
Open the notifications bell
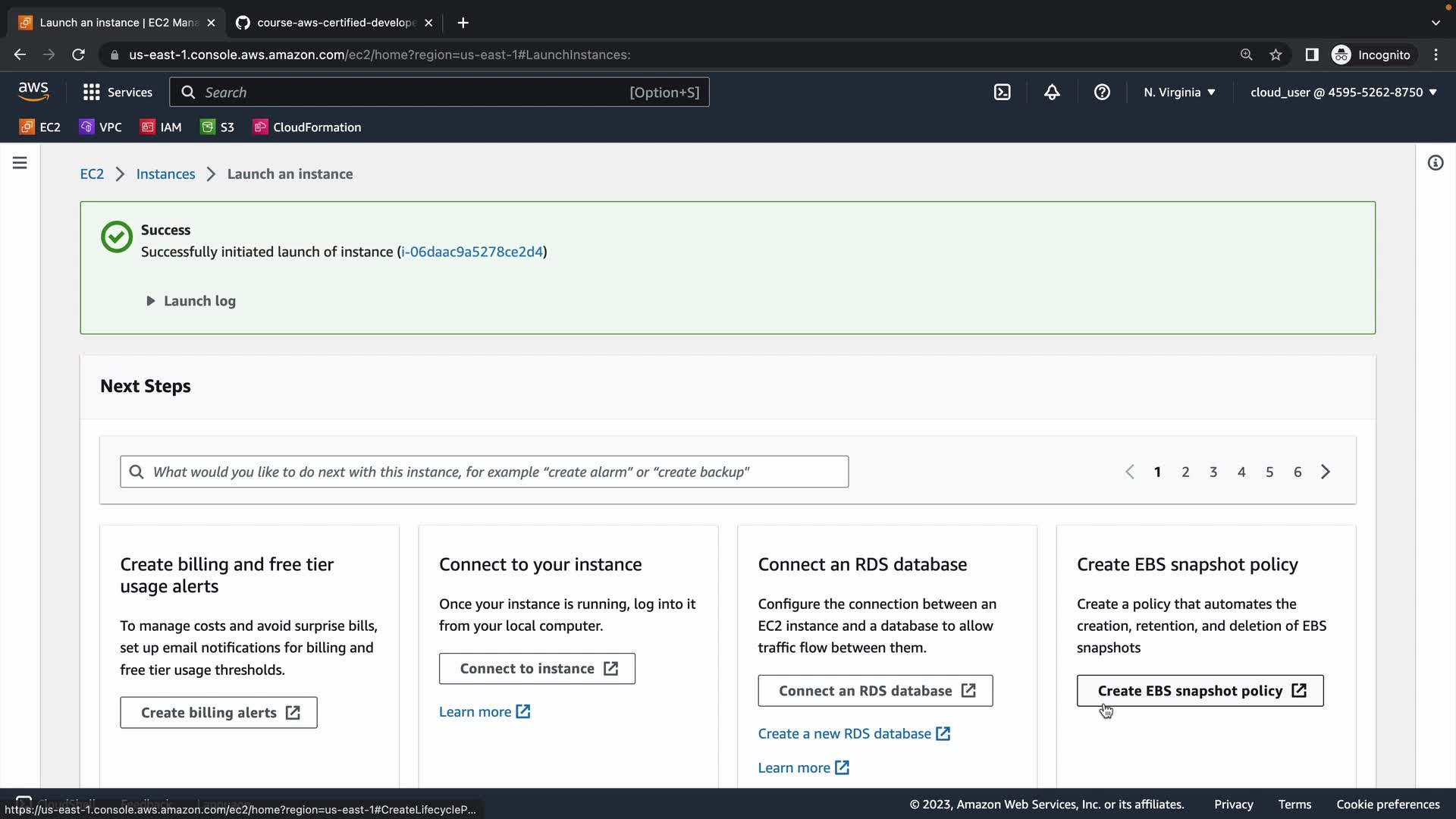[1052, 92]
